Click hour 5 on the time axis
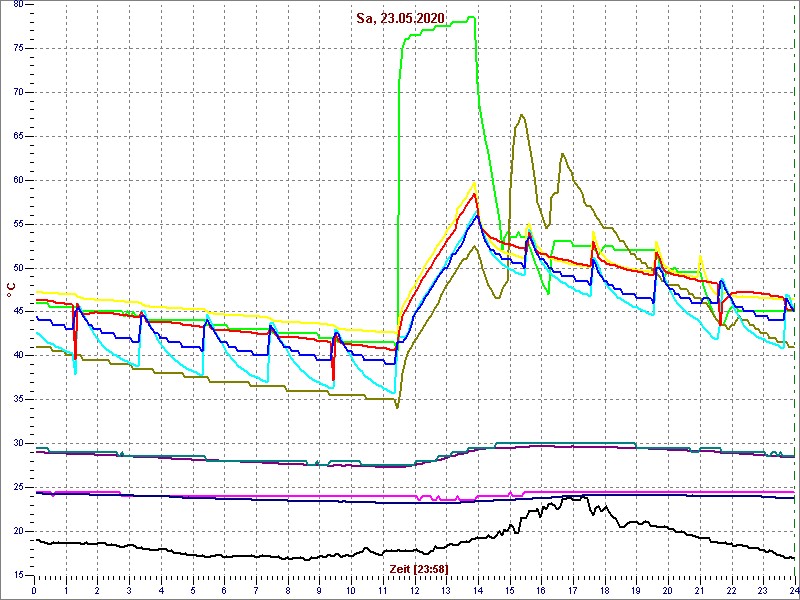Screen dimensions: 800x600 pyautogui.click(x=192, y=590)
